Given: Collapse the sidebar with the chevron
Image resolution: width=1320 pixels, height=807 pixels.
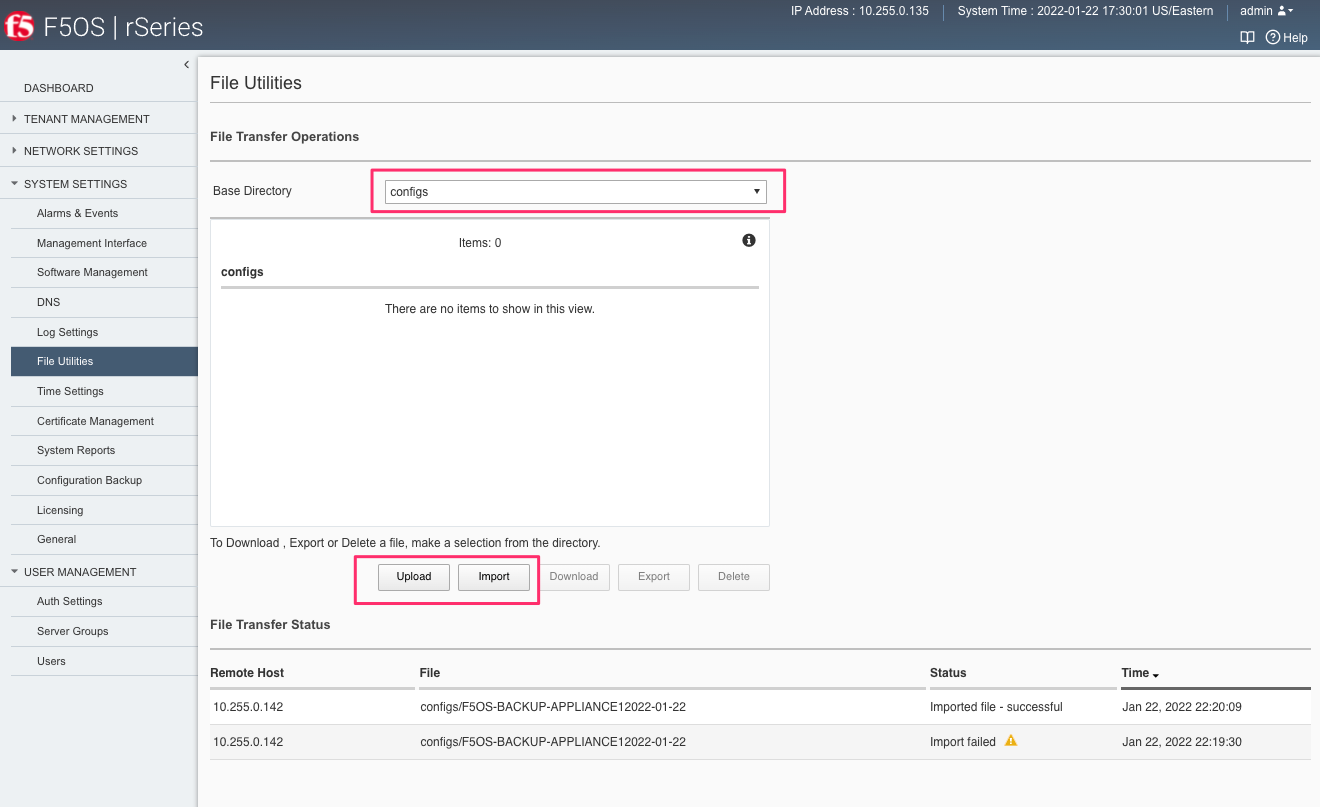Looking at the screenshot, I should tap(186, 65).
